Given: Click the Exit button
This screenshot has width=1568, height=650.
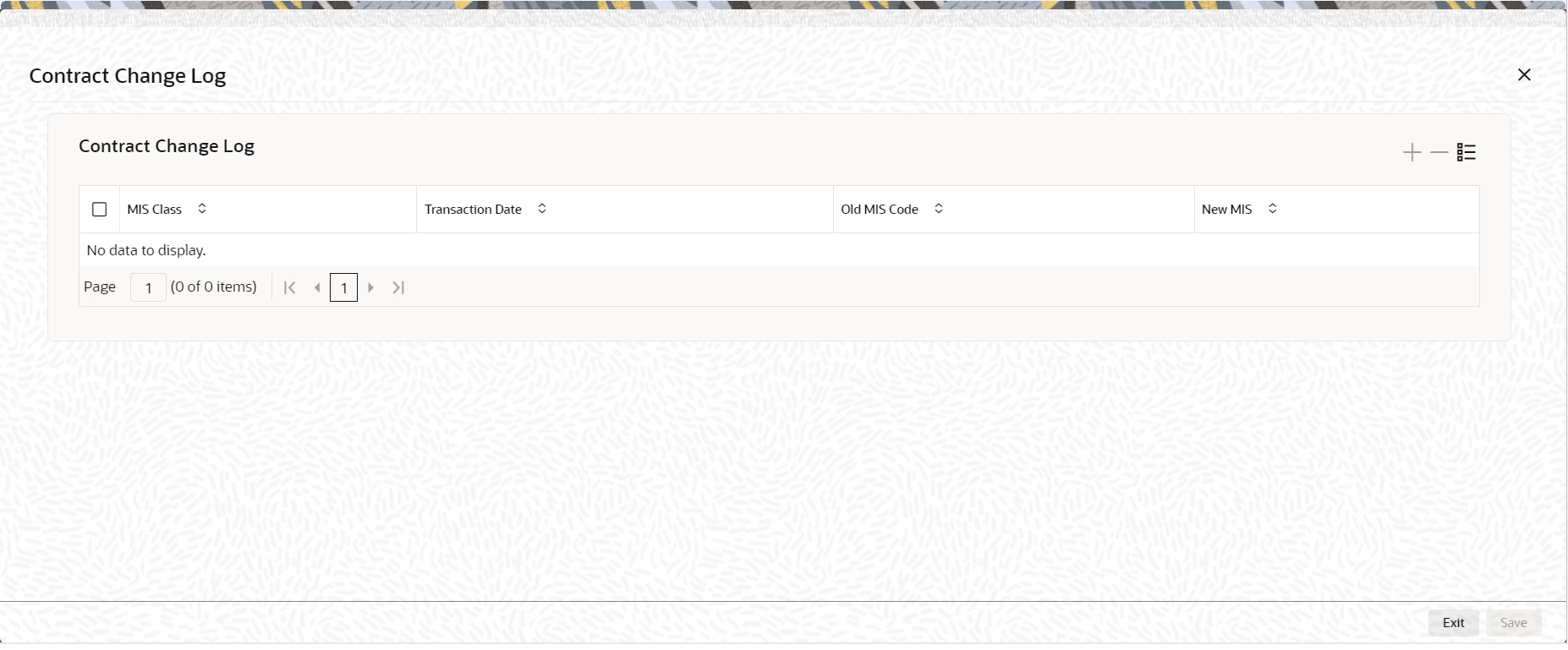Looking at the screenshot, I should coord(1453,623).
